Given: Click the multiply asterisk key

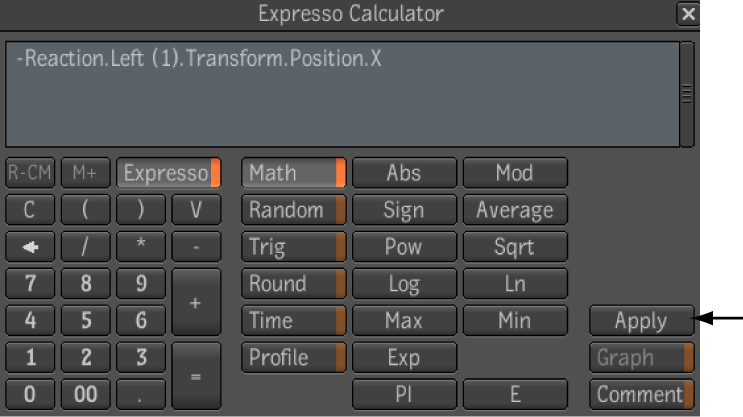Looking at the screenshot, I should click(x=141, y=247).
